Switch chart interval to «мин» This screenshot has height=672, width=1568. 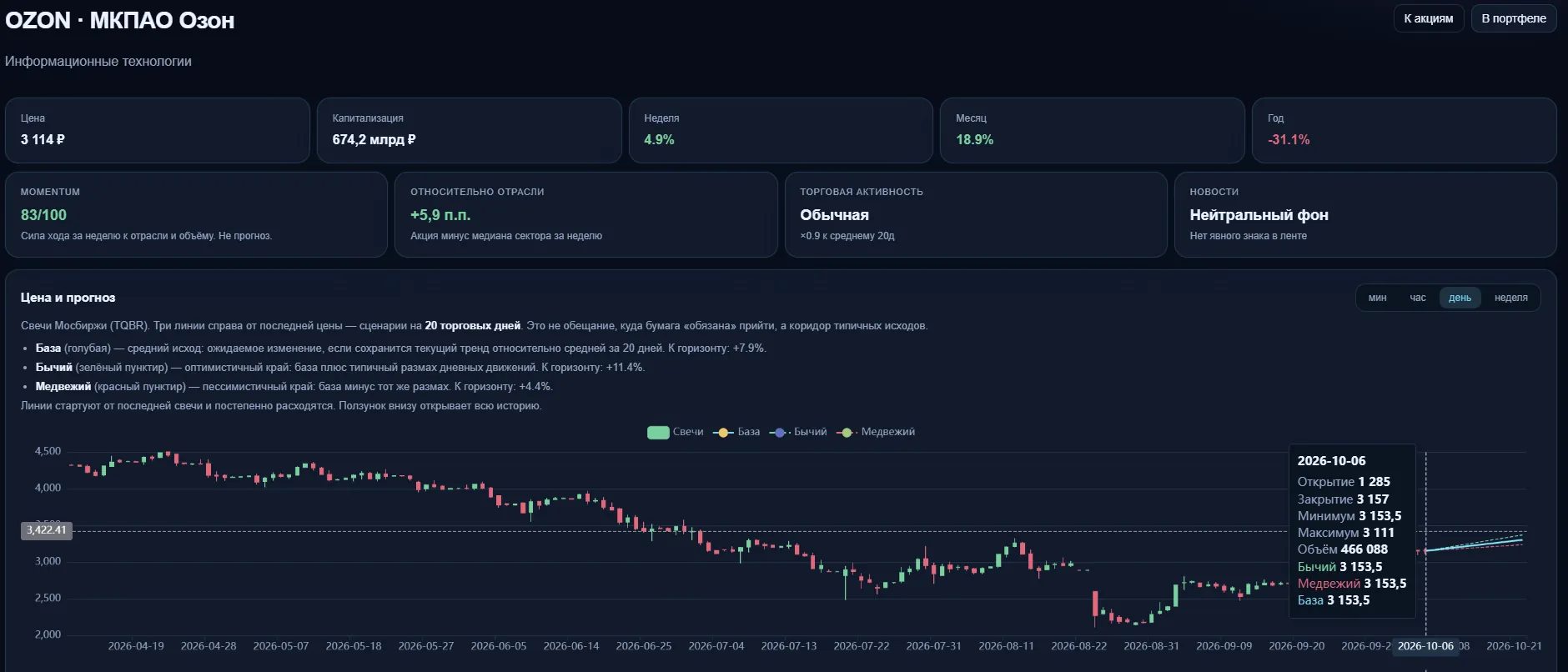1377,298
